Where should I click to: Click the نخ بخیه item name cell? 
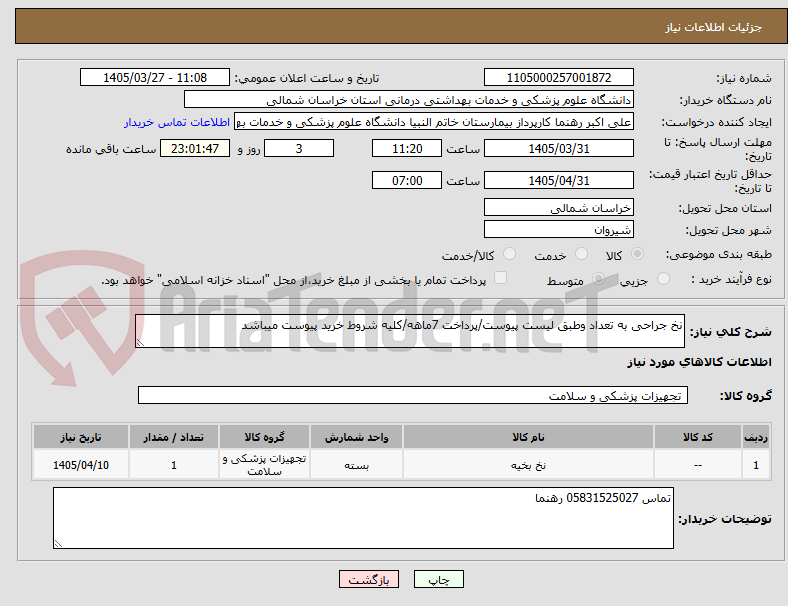(x=528, y=465)
